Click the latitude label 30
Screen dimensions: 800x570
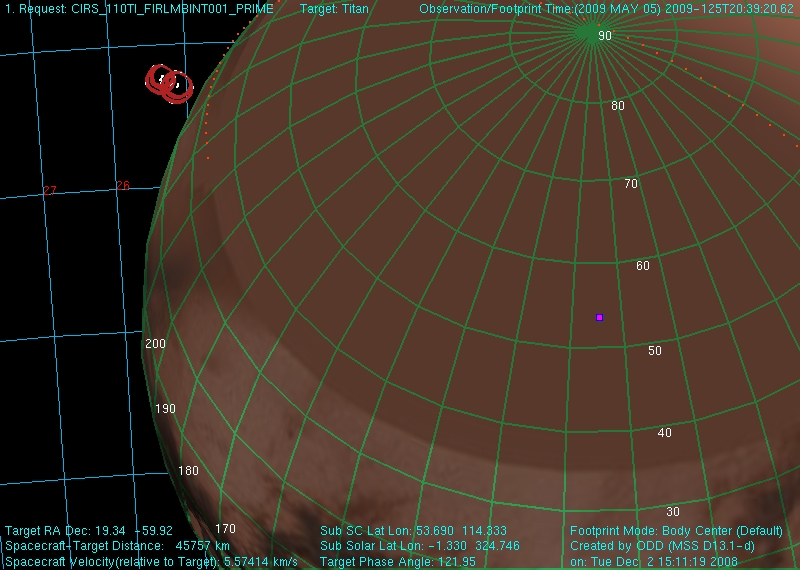click(673, 511)
